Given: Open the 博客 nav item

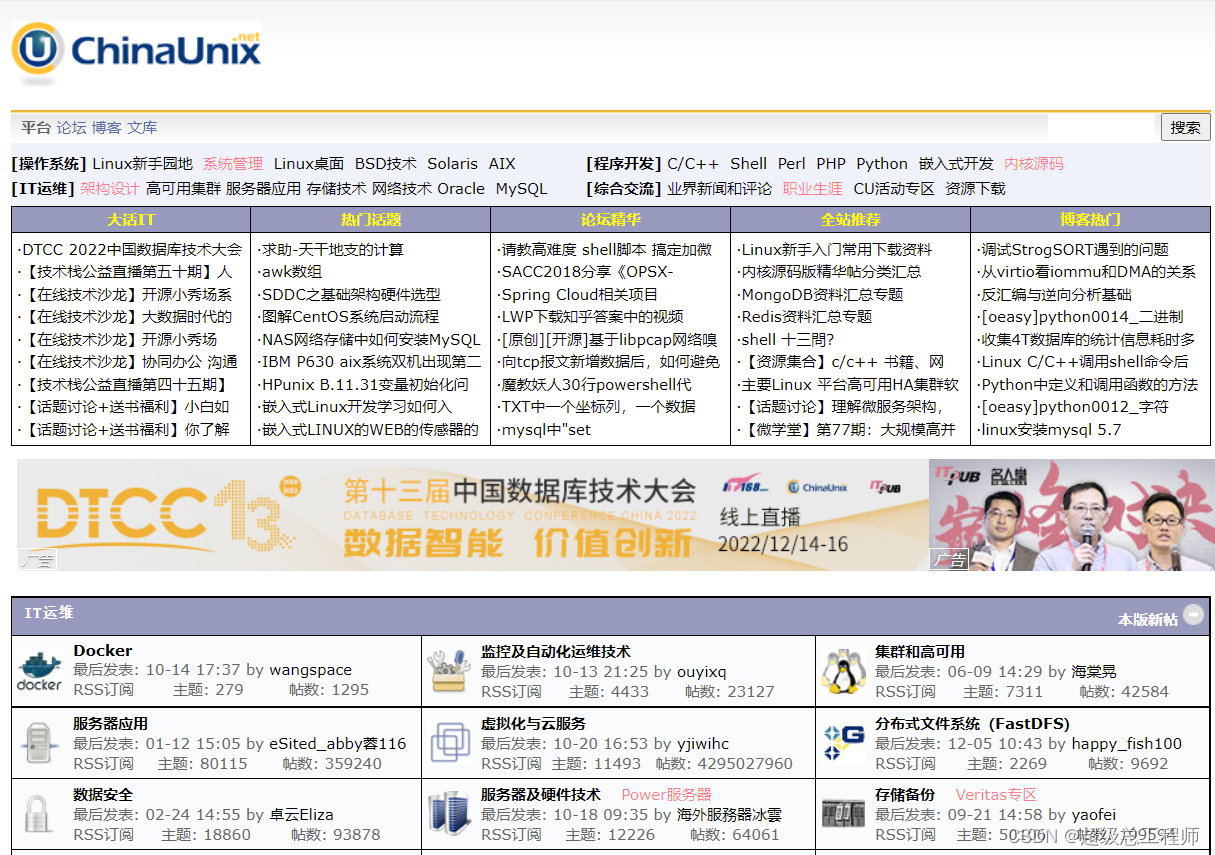Looking at the screenshot, I should coord(106,127).
